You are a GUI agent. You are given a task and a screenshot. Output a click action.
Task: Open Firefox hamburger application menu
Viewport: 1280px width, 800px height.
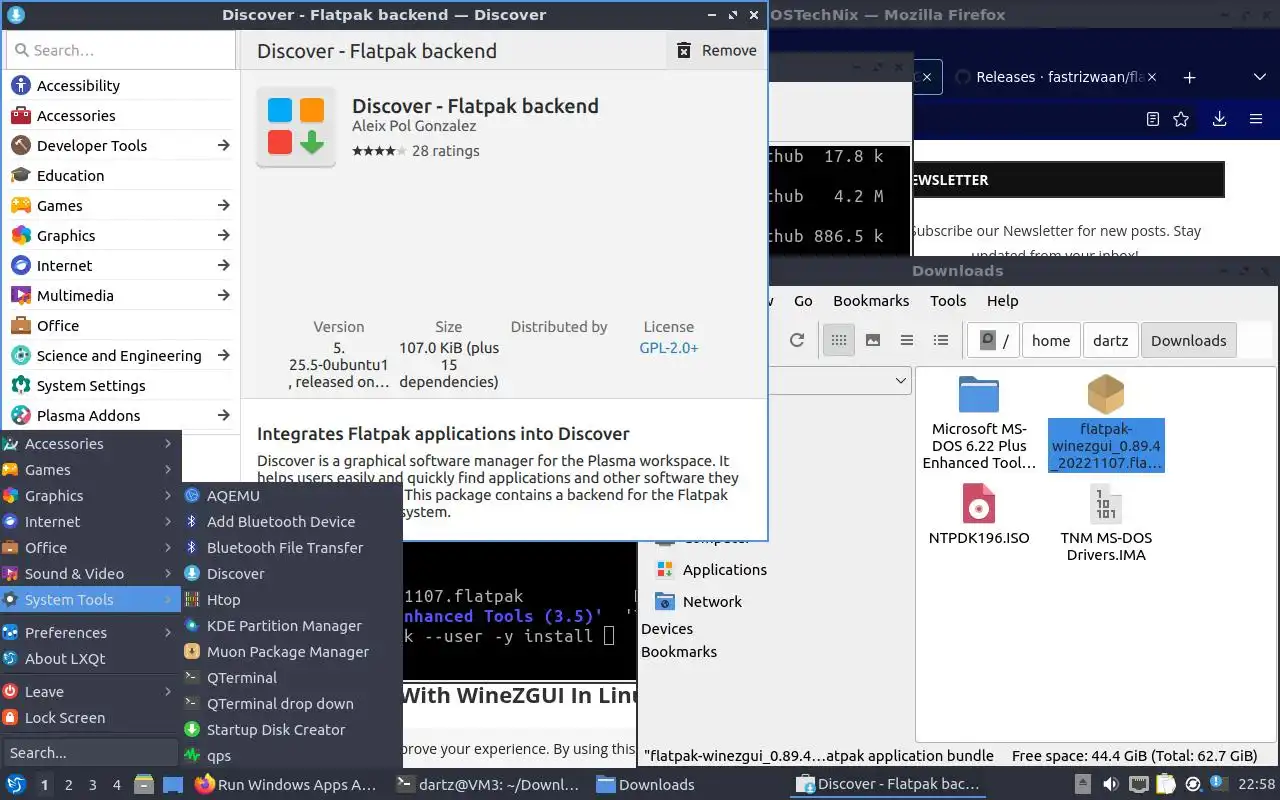[x=1256, y=119]
